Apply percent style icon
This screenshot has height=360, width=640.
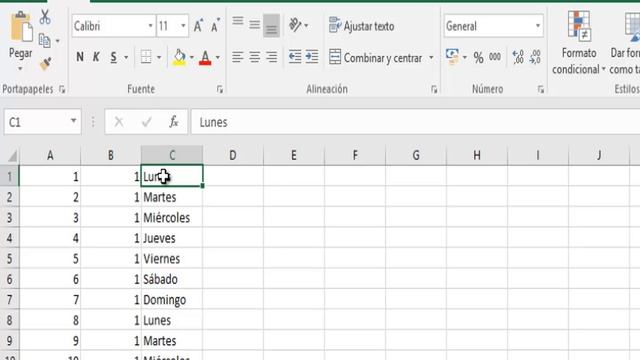click(x=478, y=58)
